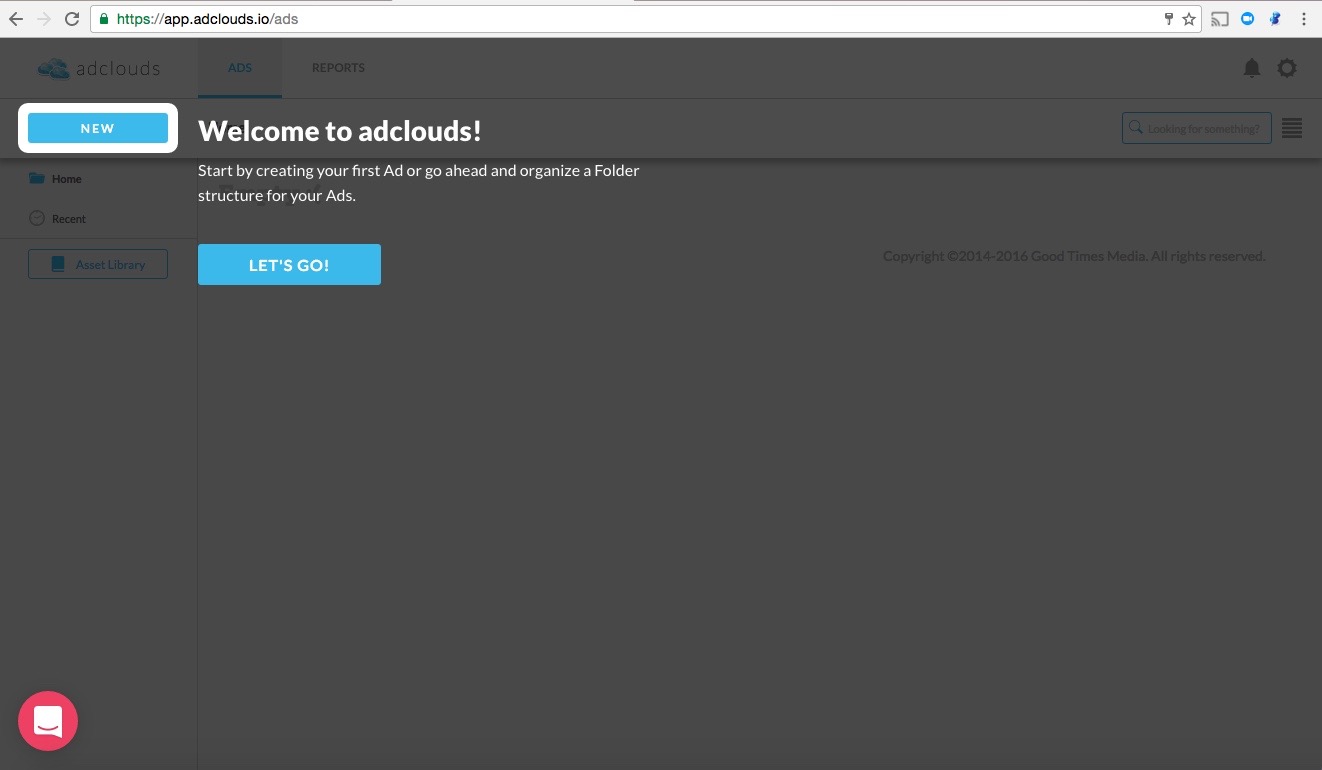This screenshot has height=770, width=1322.
Task: Open the Recent items list
Action: [x=58, y=219]
